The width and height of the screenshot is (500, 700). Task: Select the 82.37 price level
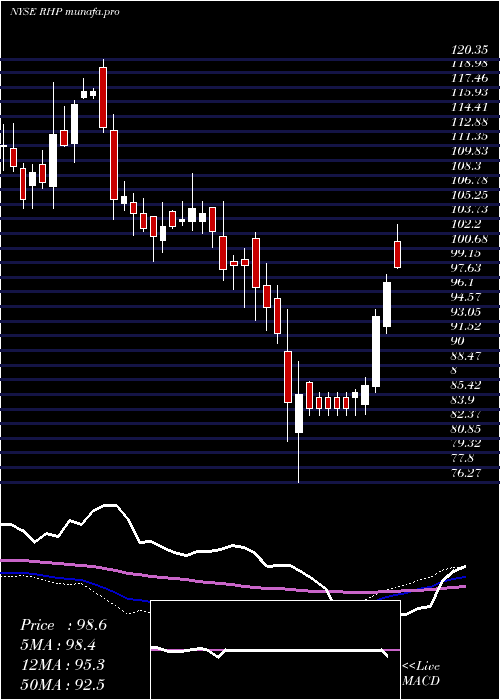click(467, 414)
